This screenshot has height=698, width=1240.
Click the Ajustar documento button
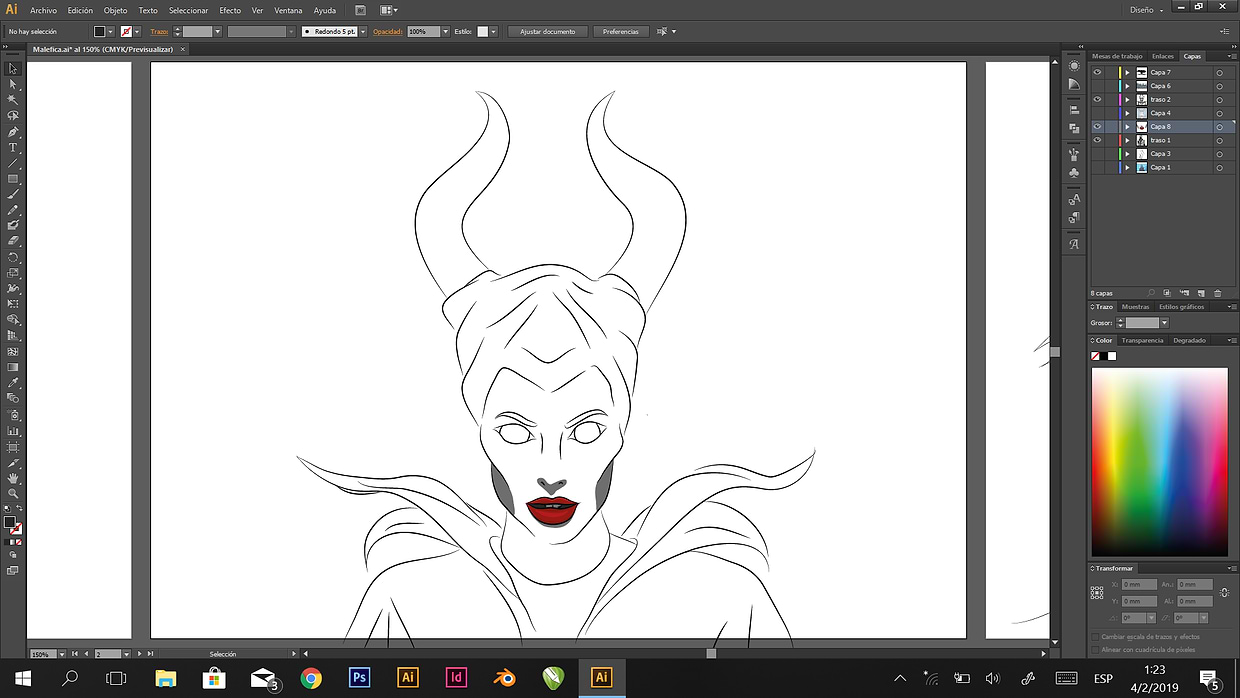[547, 32]
